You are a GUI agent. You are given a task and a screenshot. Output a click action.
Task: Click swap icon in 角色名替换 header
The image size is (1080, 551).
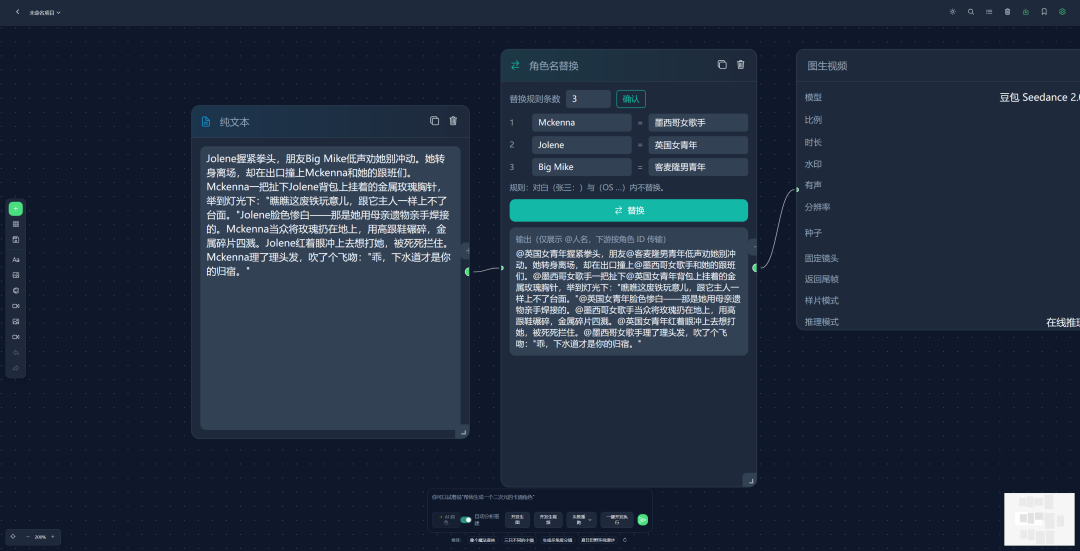tap(515, 65)
